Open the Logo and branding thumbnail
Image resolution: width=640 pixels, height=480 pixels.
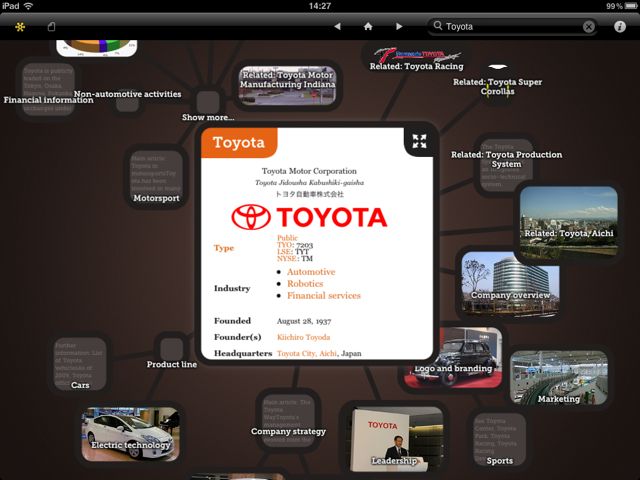pyautogui.click(x=453, y=358)
